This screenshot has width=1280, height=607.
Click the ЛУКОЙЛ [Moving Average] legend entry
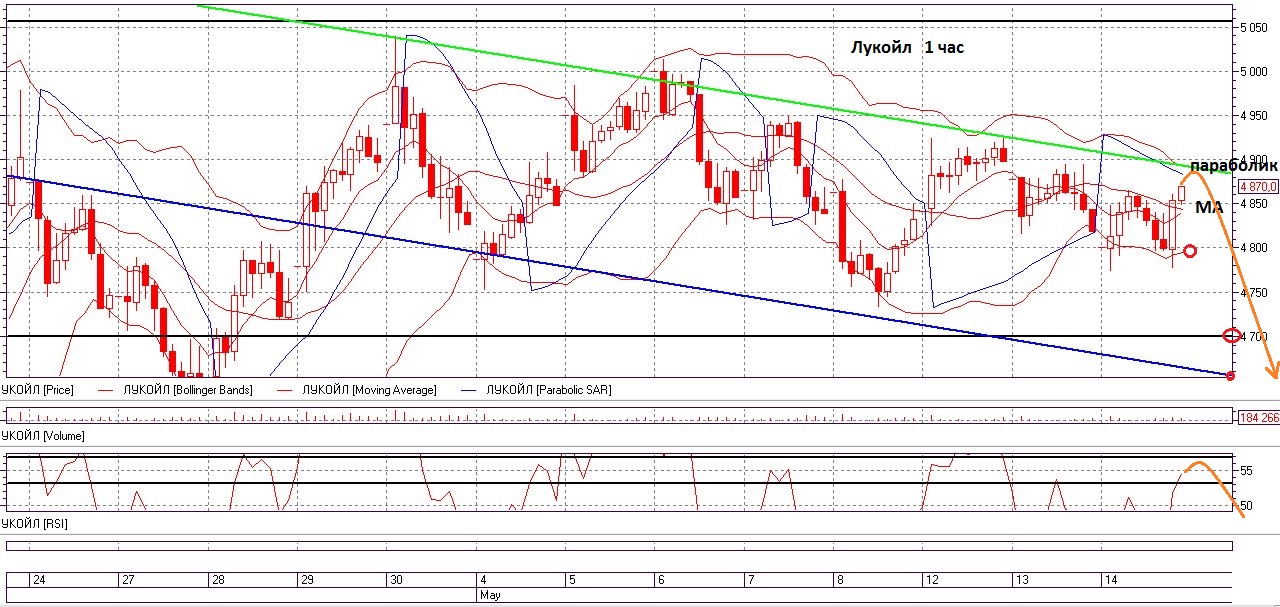coord(358,390)
